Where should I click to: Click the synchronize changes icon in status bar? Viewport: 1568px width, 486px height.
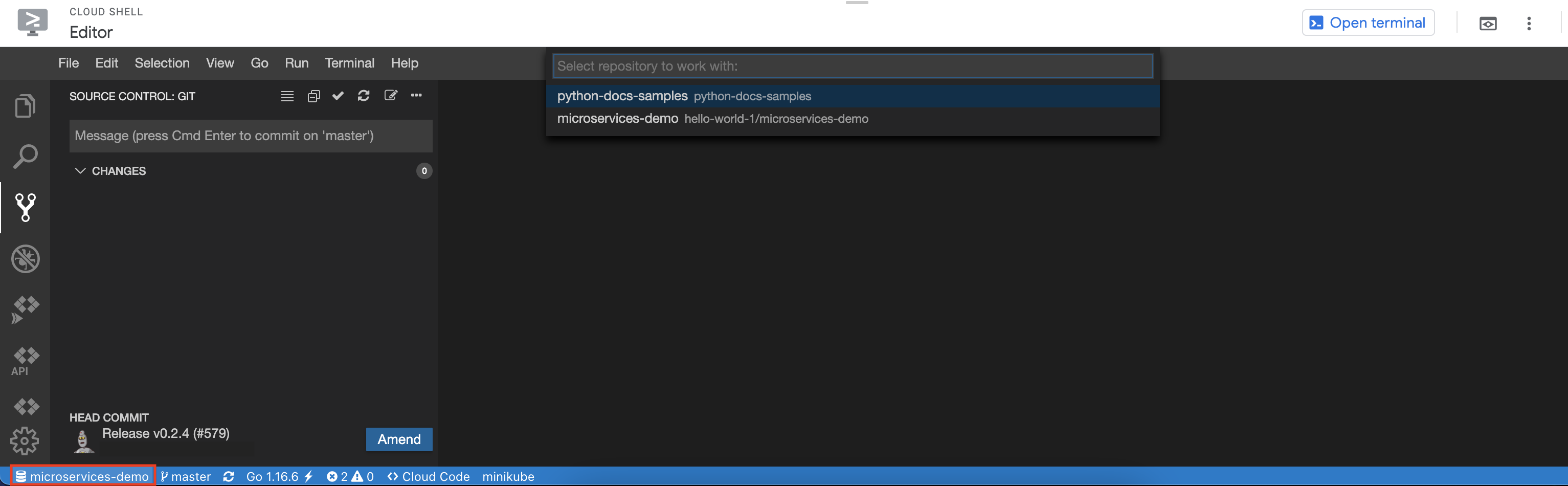tap(229, 476)
